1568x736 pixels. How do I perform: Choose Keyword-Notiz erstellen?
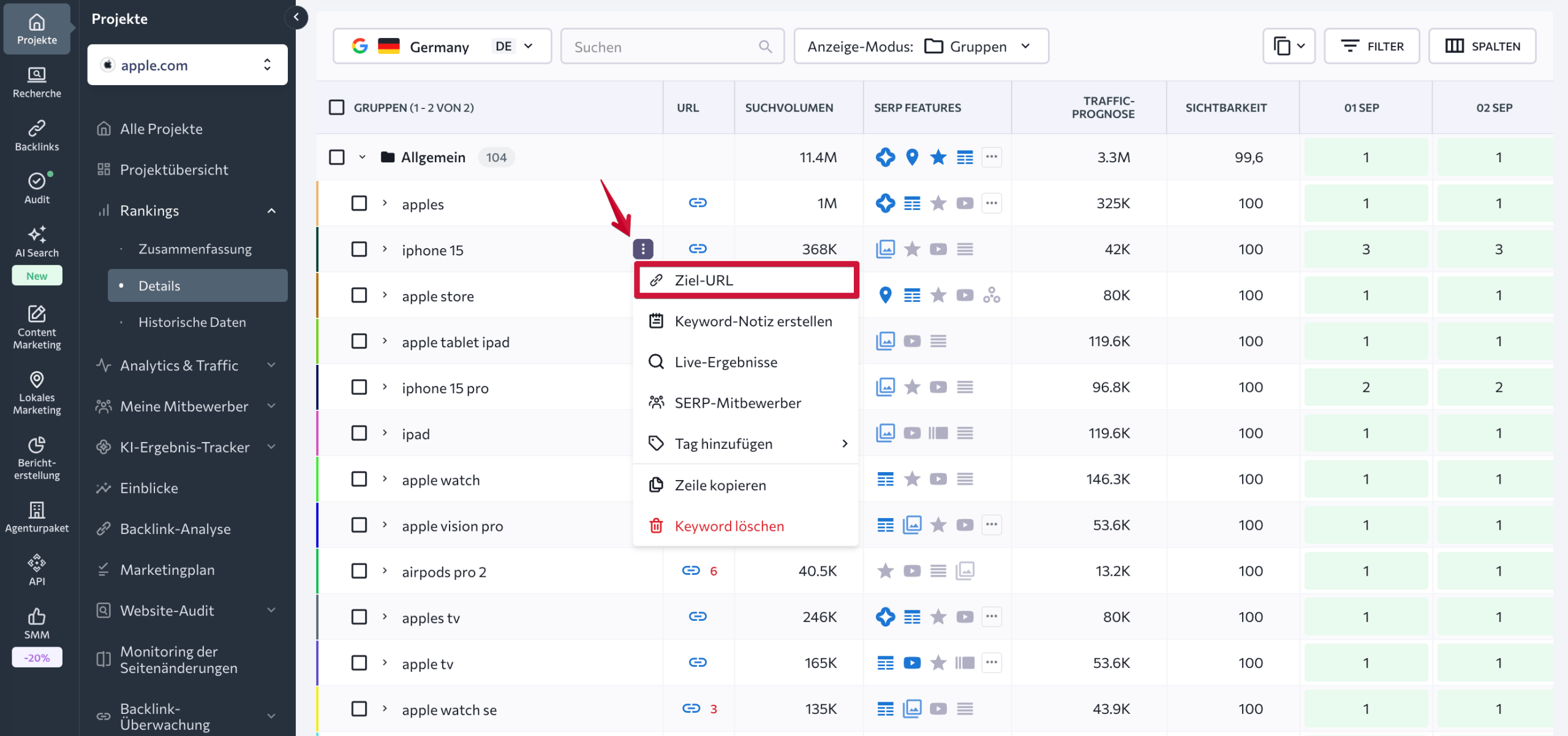pos(746,321)
